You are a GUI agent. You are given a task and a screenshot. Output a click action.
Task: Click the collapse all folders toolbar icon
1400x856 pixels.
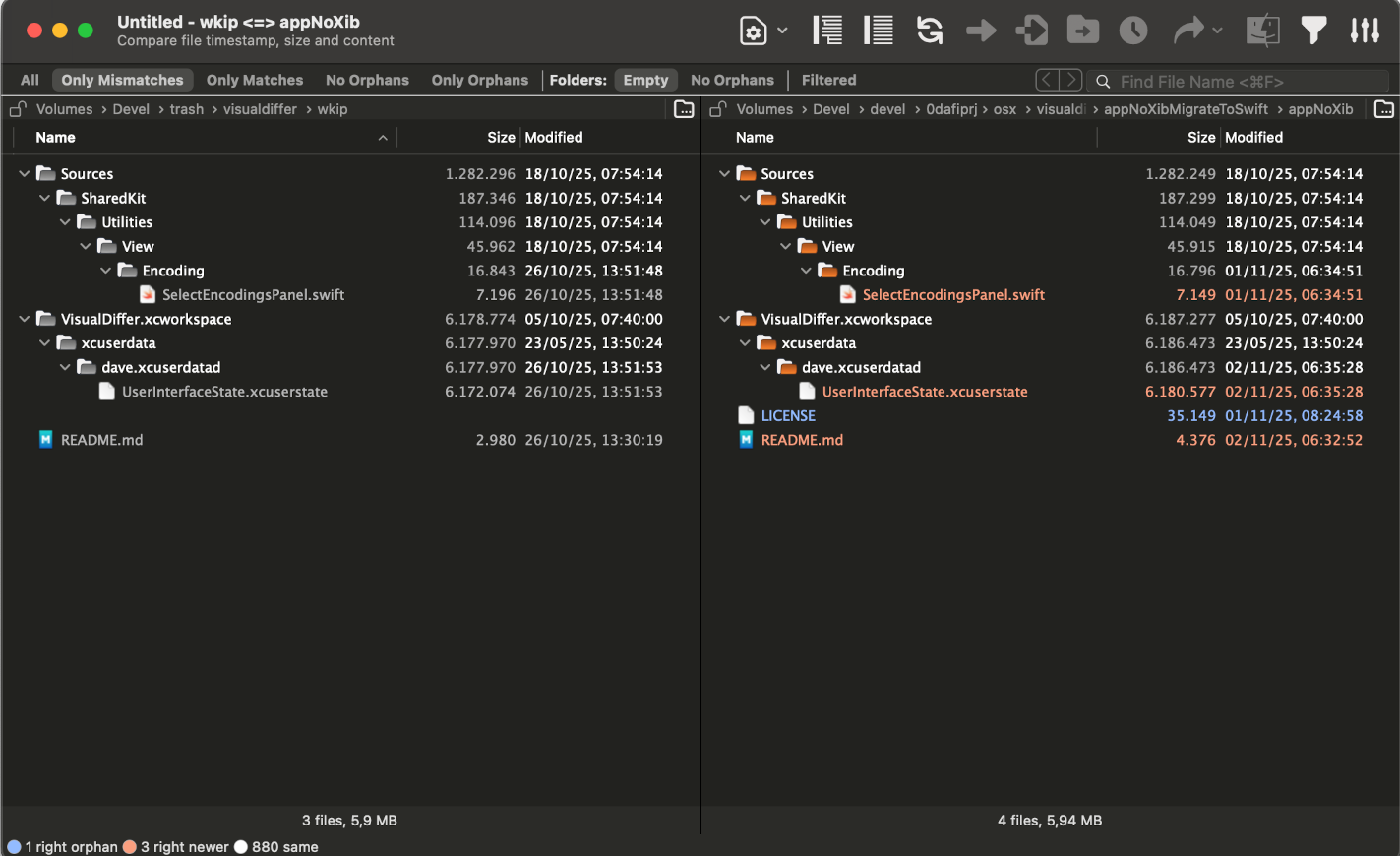click(x=879, y=31)
